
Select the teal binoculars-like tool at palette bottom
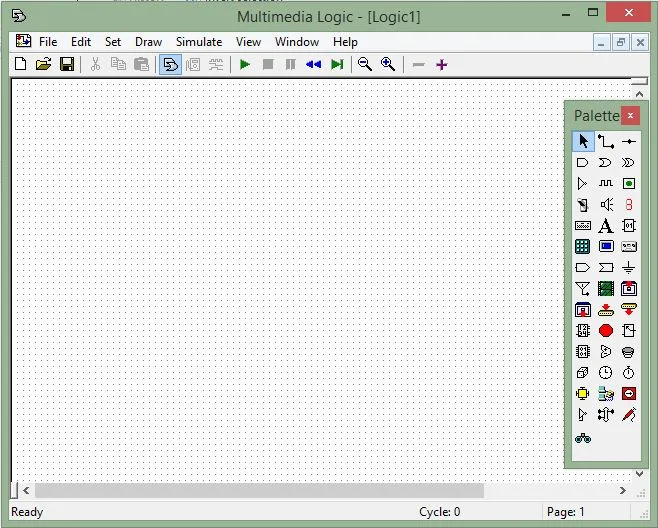(582, 439)
